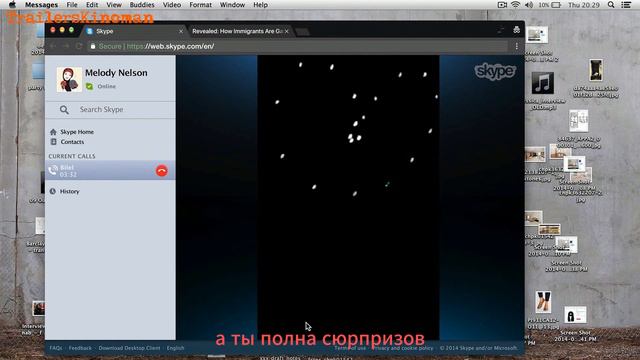The width and height of the screenshot is (640, 360).
Task: Click the browser forward arrow
Action: pyautogui.click(x=66, y=46)
